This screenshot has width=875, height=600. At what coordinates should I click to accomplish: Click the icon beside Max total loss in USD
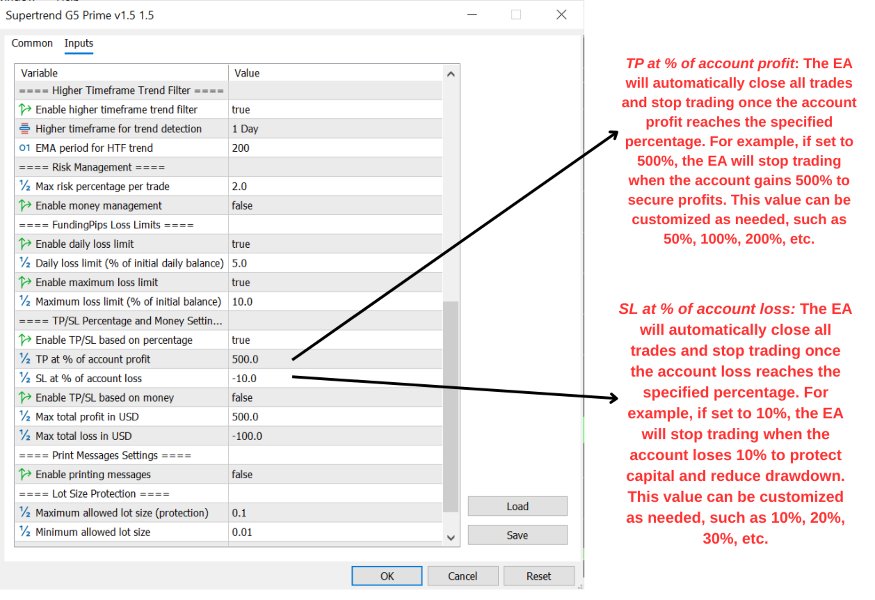tap(25, 436)
